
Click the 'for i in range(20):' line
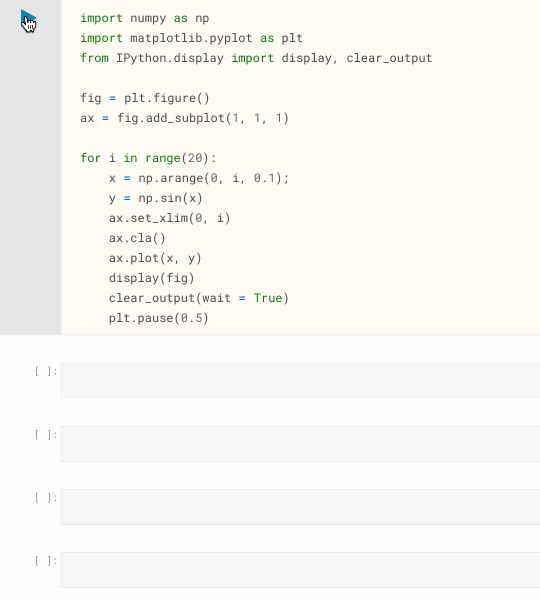click(x=148, y=158)
